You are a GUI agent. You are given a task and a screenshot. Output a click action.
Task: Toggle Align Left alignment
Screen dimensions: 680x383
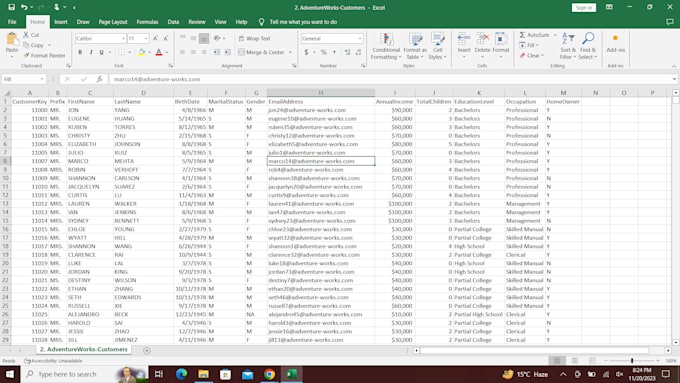click(183, 52)
